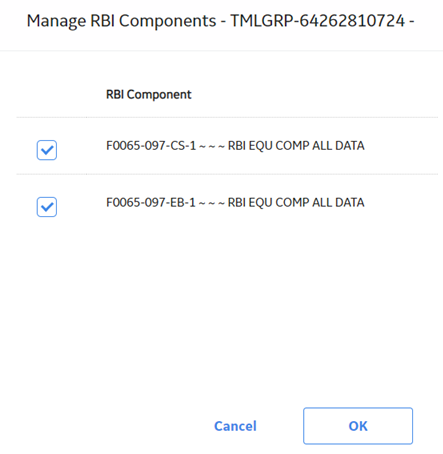Toggle the blue checkmark beside CS-1 component
The image size is (443, 454).
47,150
